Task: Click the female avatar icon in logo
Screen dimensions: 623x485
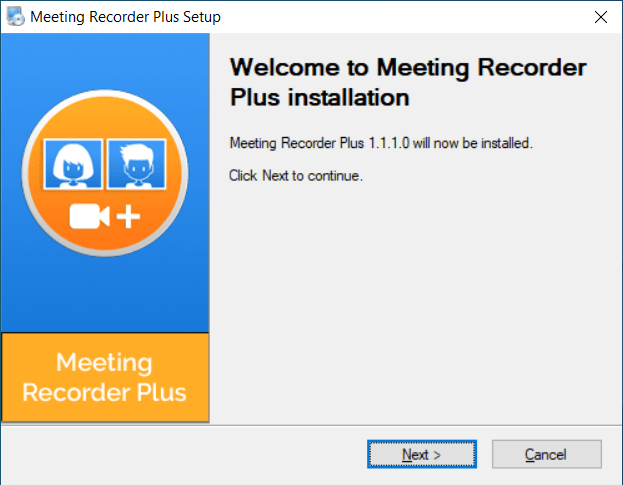Action: [x=73, y=164]
